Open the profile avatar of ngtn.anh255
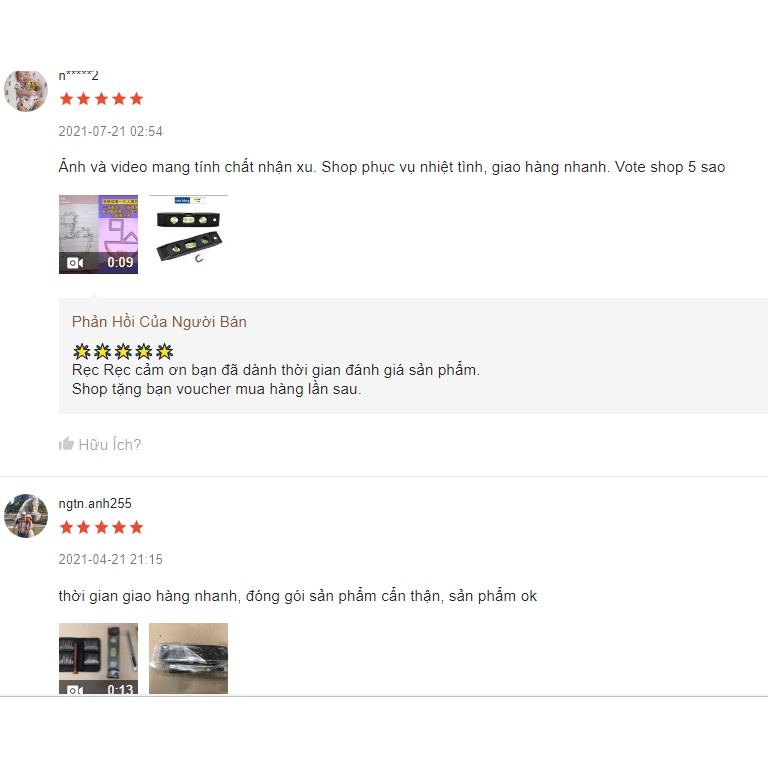Screen dimensions: 768x768 [x=26, y=516]
